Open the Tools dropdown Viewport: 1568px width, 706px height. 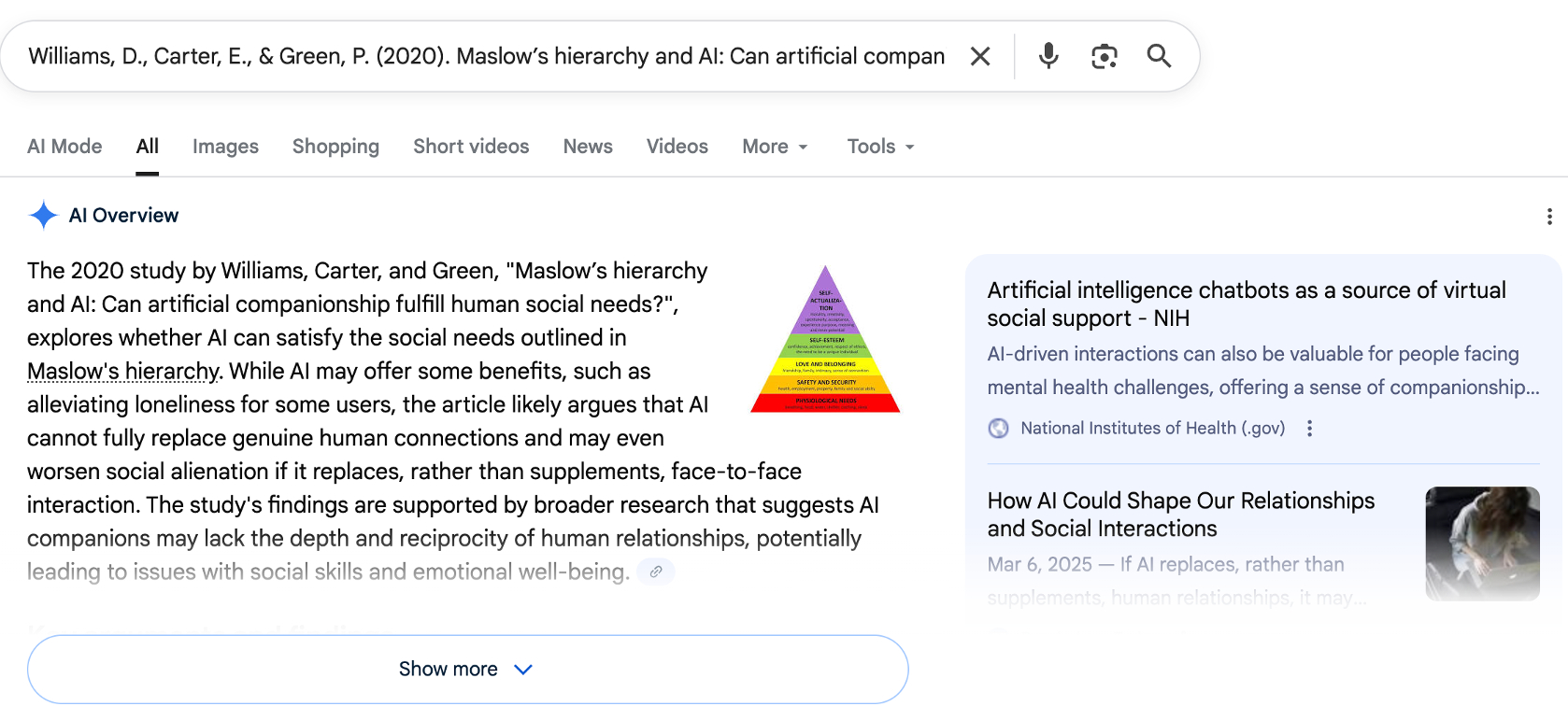pyautogui.click(x=880, y=147)
